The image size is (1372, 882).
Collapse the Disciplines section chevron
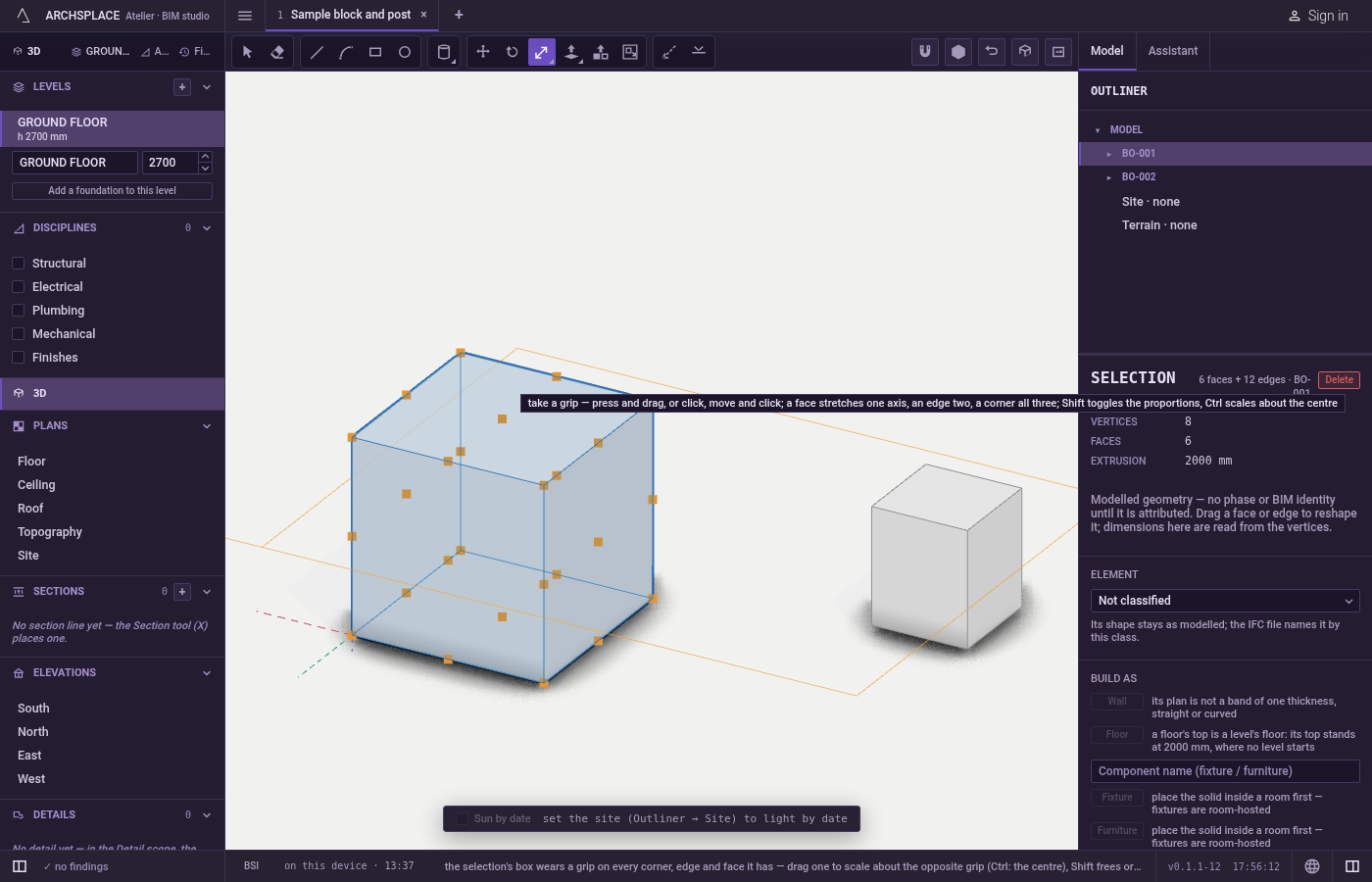click(x=207, y=228)
